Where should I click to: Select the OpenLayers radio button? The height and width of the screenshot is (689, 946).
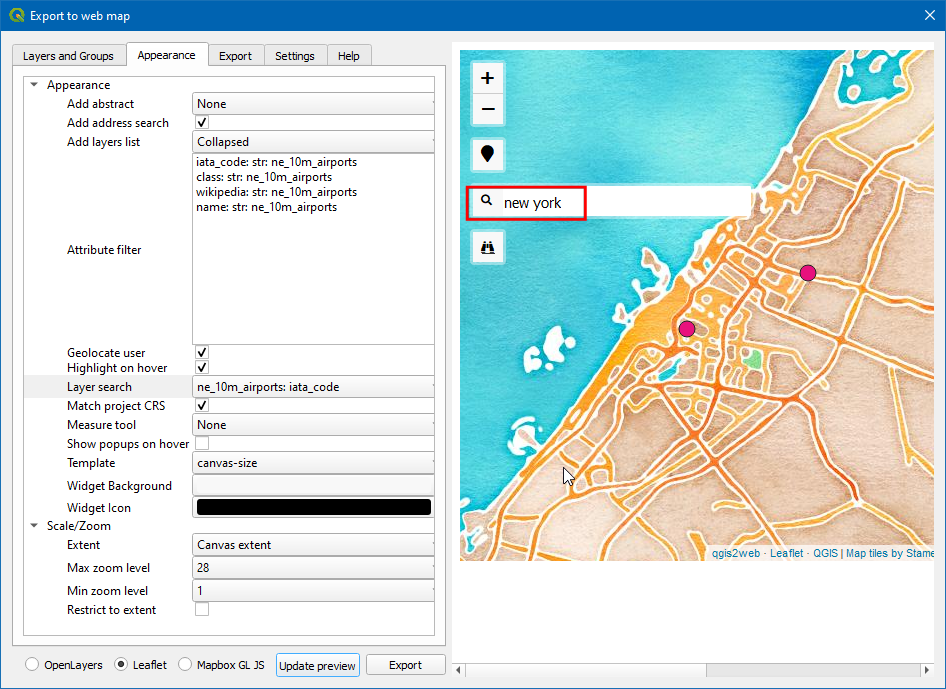[x=33, y=665]
